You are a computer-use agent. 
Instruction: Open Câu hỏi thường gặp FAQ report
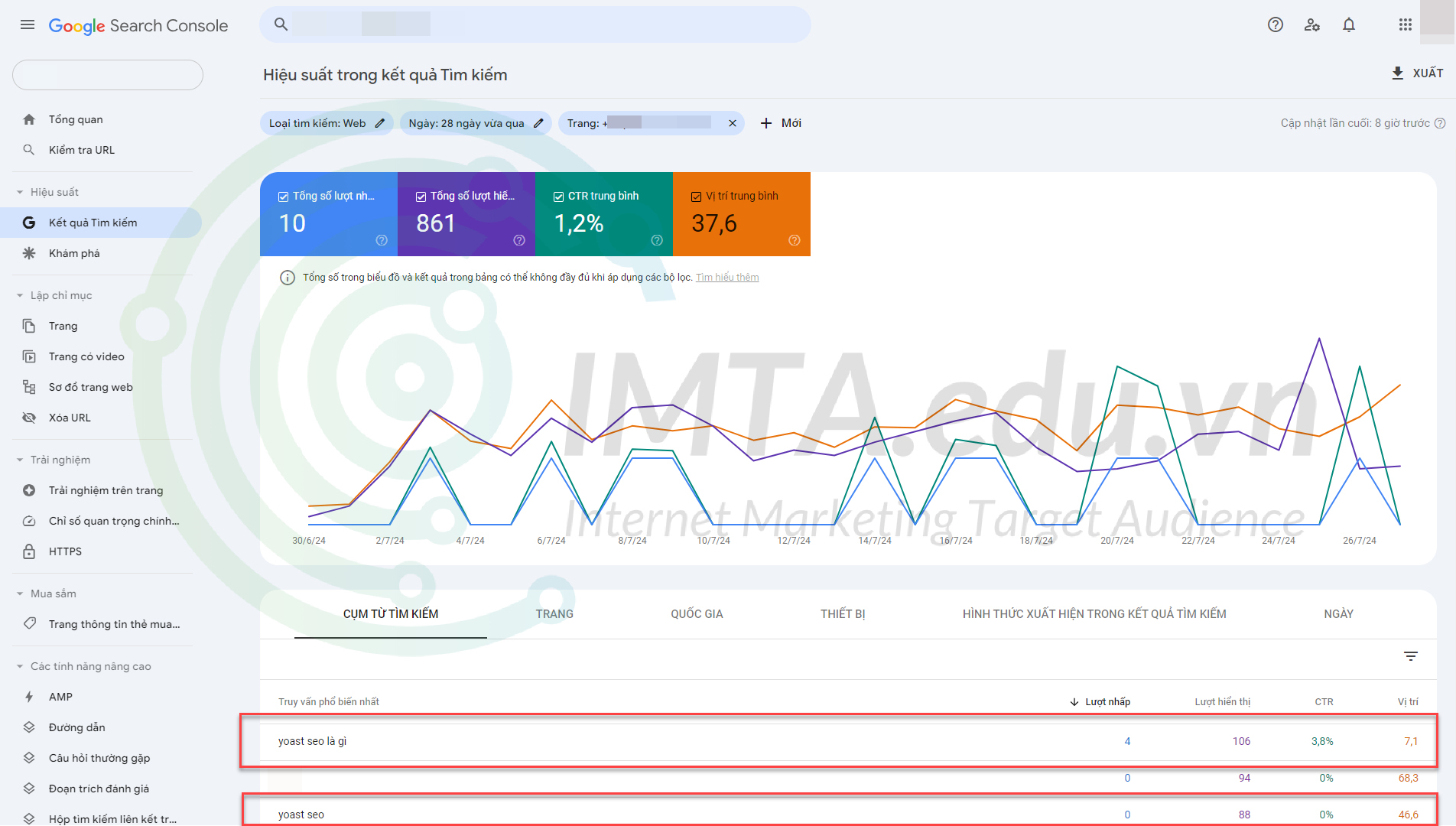coord(99,758)
